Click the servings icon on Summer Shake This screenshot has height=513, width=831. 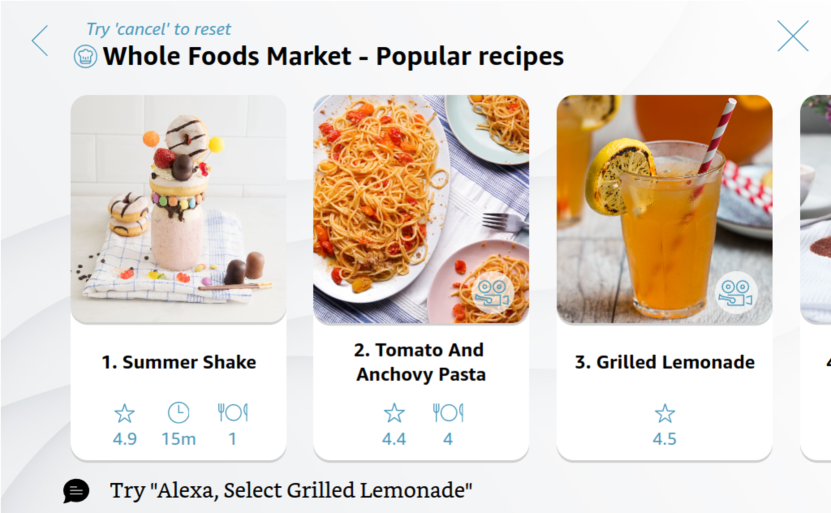pos(232,413)
